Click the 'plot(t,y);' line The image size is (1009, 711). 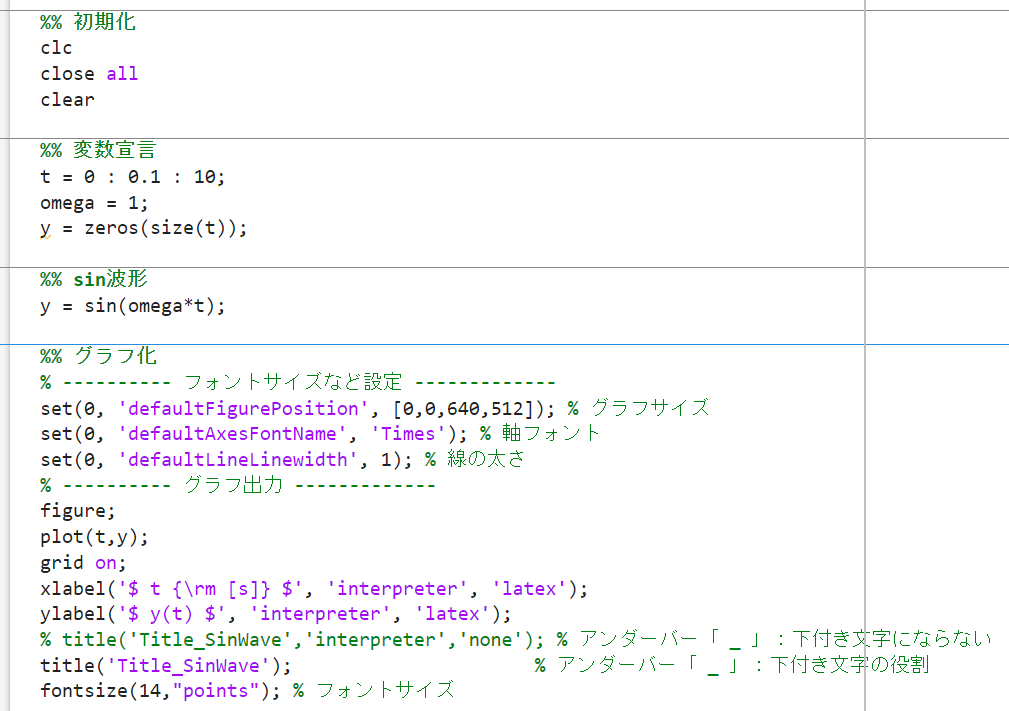(94, 537)
